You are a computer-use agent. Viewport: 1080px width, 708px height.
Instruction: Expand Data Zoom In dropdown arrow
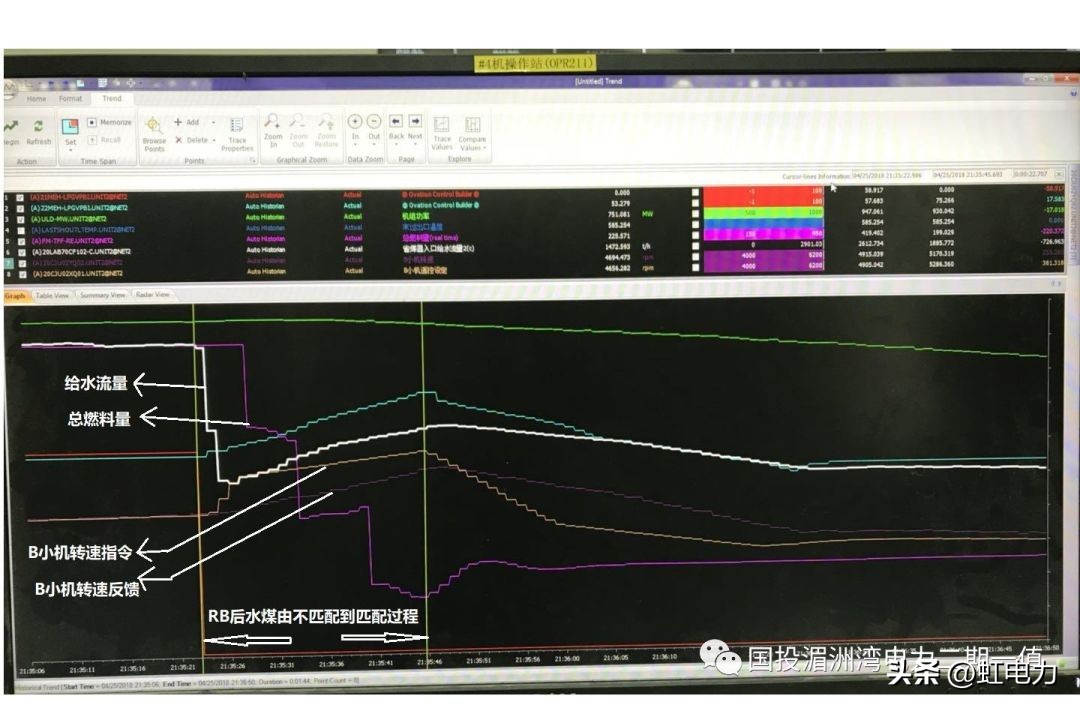click(x=355, y=145)
